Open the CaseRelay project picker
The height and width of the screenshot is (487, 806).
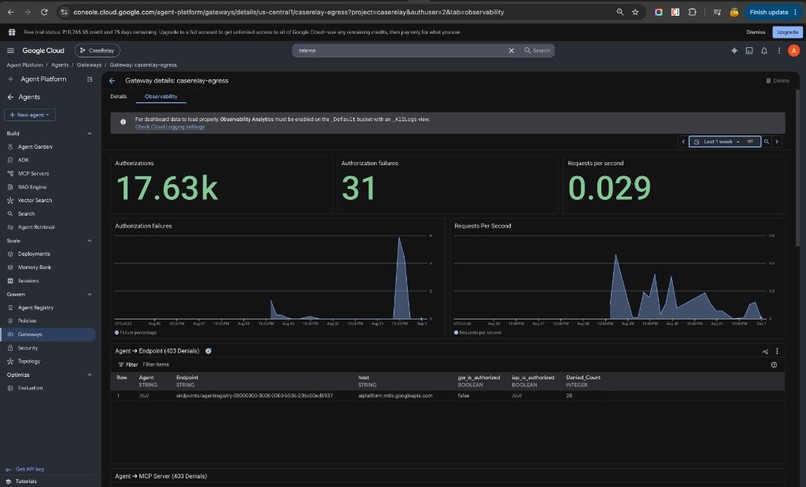(97, 50)
